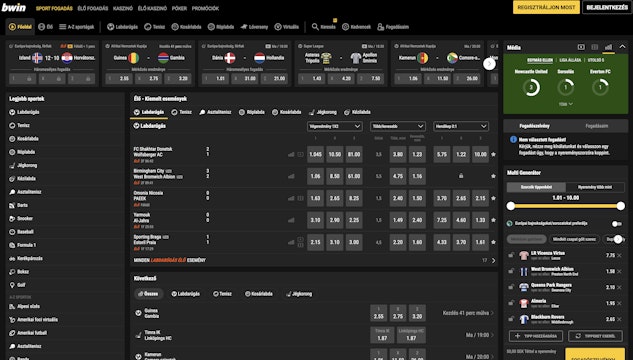Expand Több in the Média widget
Screen dimensions: 633x360
click(566, 104)
